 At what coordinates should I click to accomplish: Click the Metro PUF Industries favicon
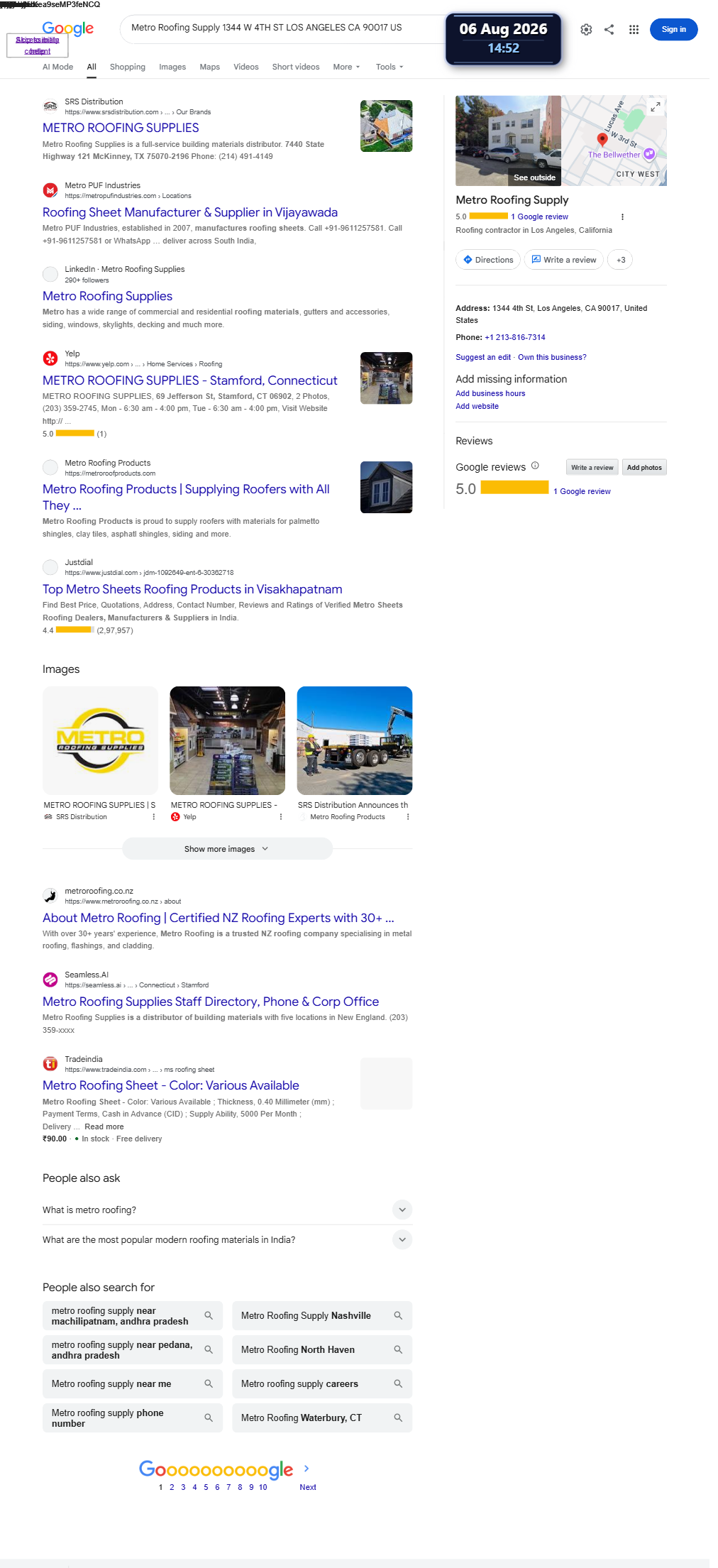50,190
